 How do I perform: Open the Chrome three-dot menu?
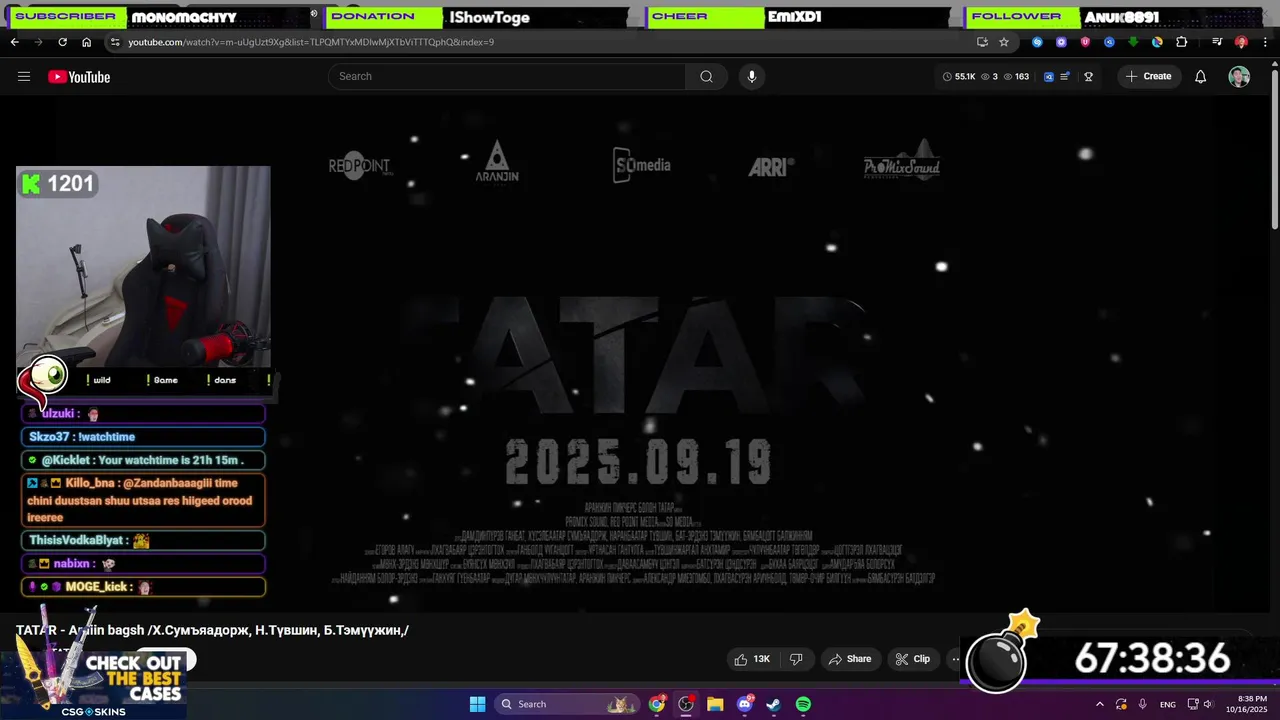[x=1265, y=42]
